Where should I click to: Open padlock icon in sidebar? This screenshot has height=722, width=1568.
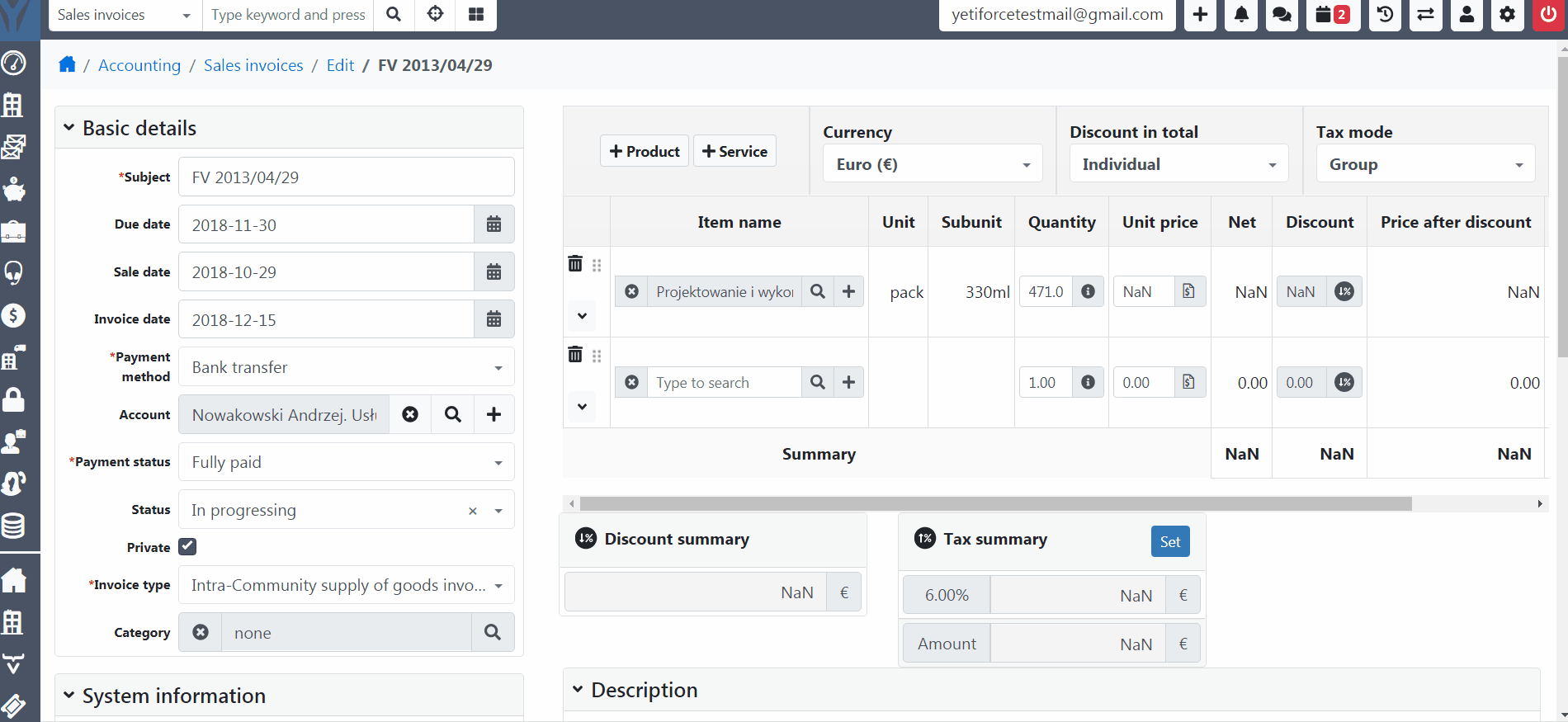pos(14,399)
